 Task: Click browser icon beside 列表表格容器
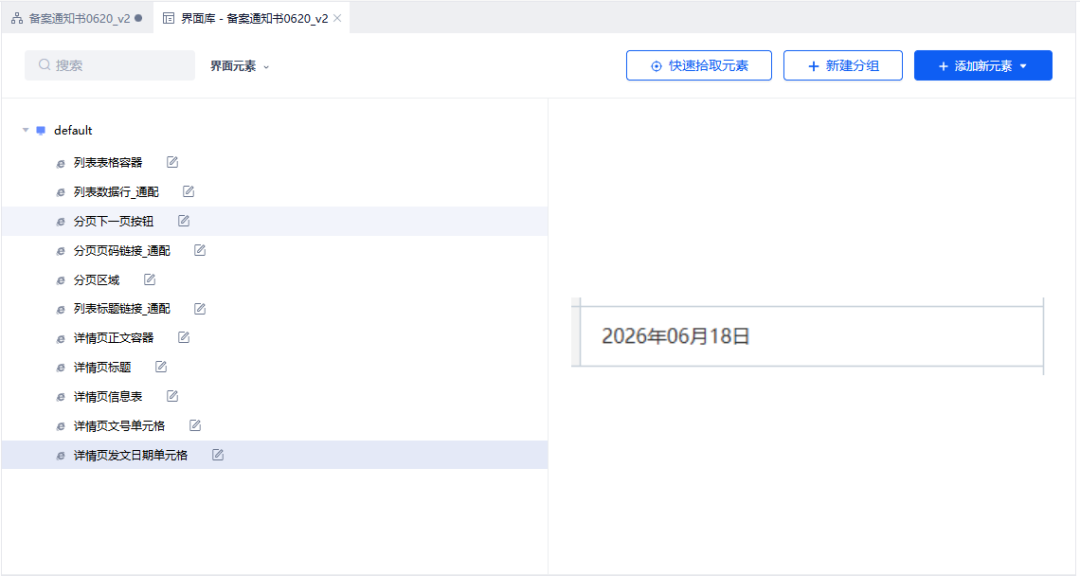61,163
